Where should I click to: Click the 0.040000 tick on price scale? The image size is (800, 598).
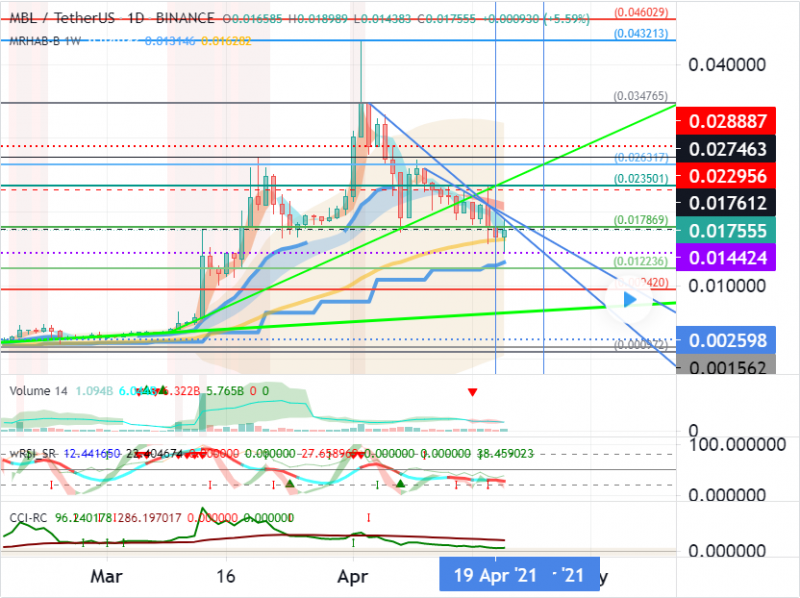(728, 65)
